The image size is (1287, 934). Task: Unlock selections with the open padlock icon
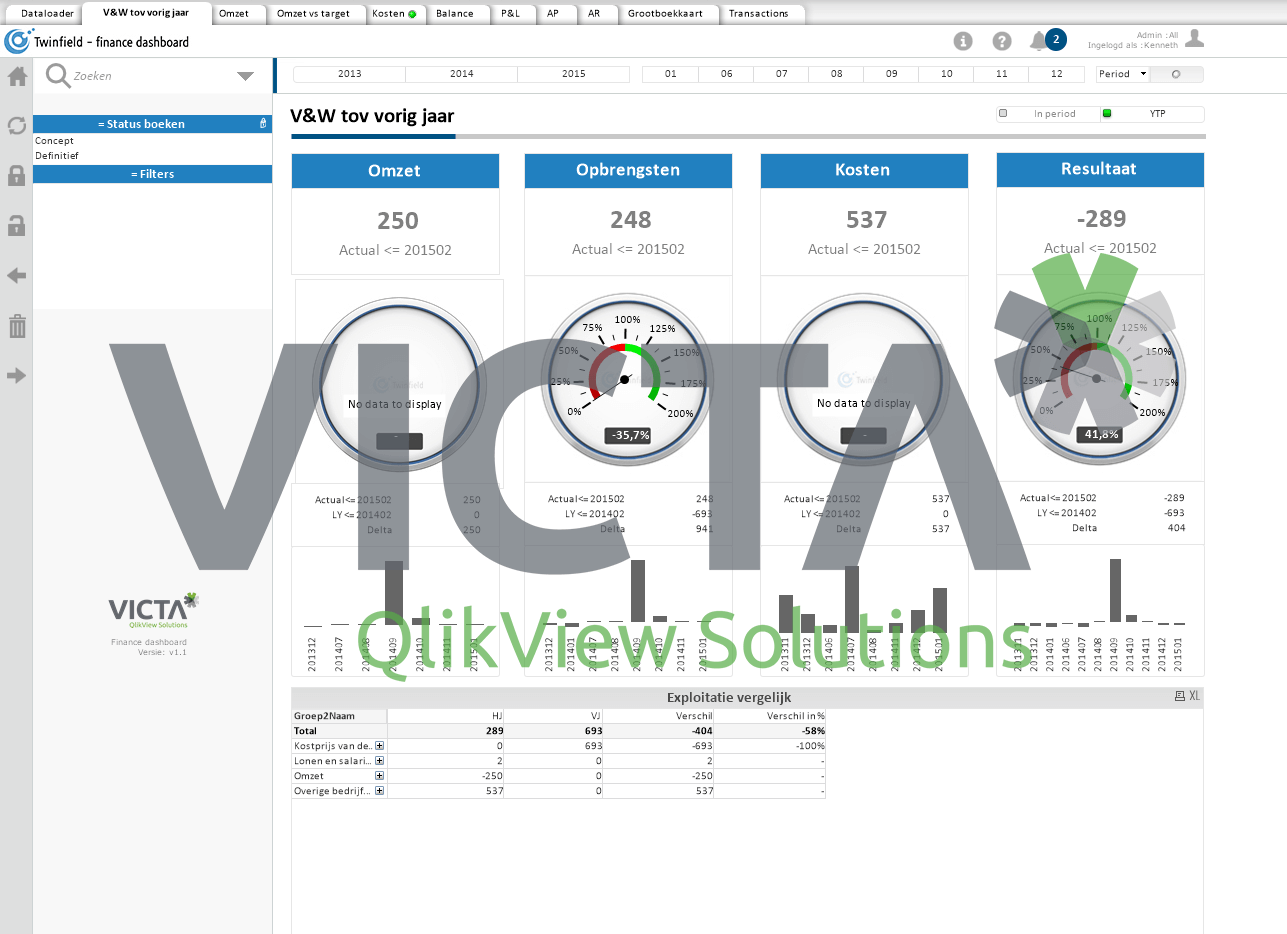[16, 226]
